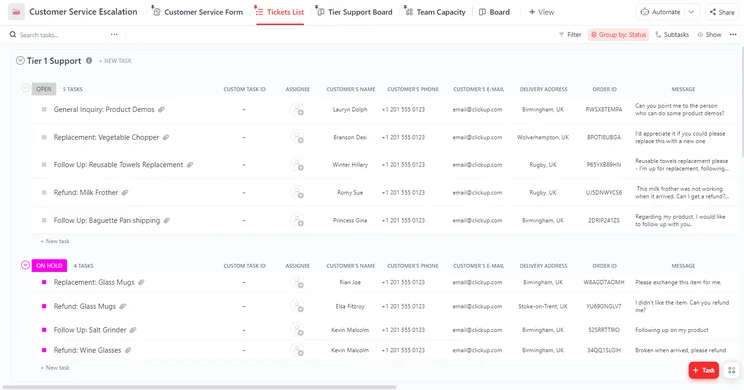The height and width of the screenshot is (390, 744).
Task: Open attachment icon on Follow Up: Salt Grinder
Action: pyautogui.click(x=133, y=330)
